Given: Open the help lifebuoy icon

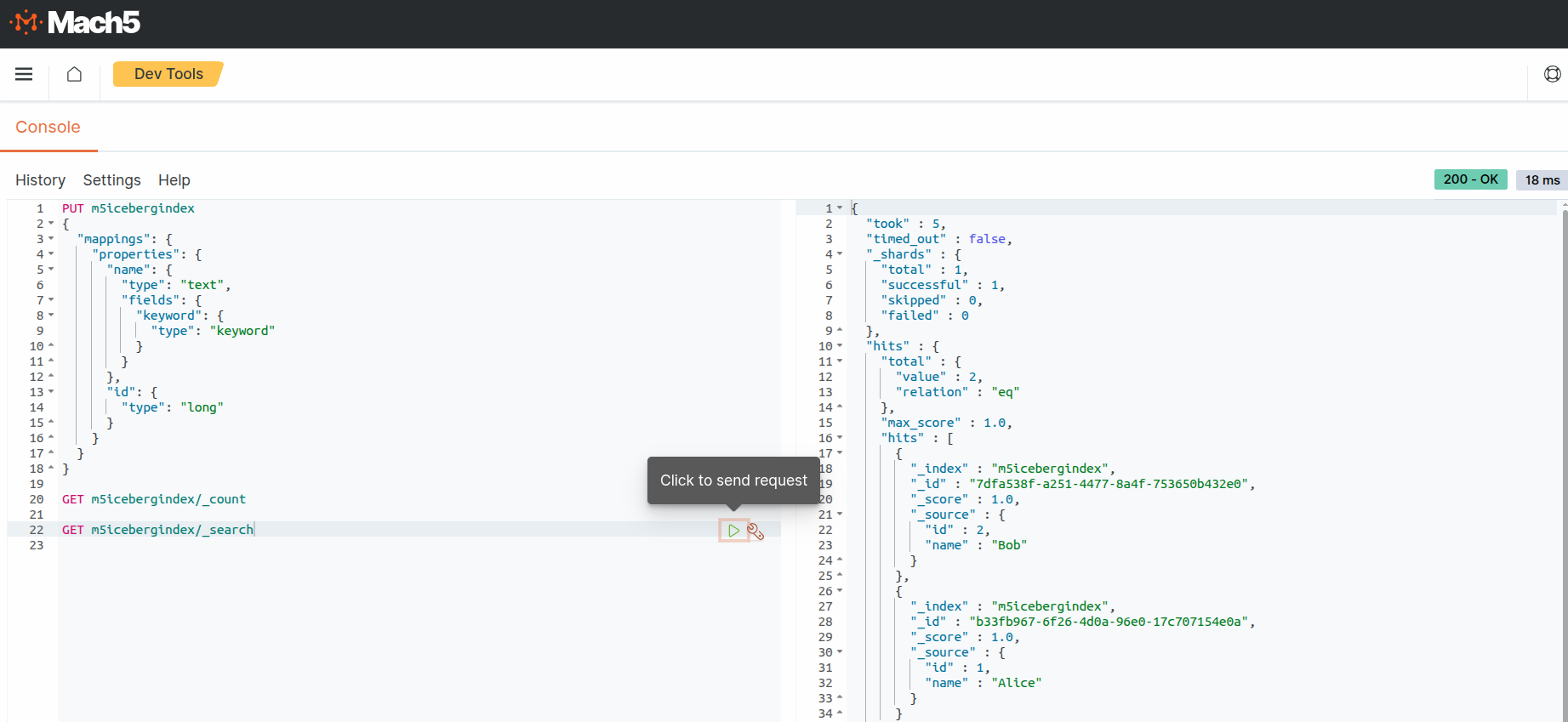Looking at the screenshot, I should (x=1552, y=75).
